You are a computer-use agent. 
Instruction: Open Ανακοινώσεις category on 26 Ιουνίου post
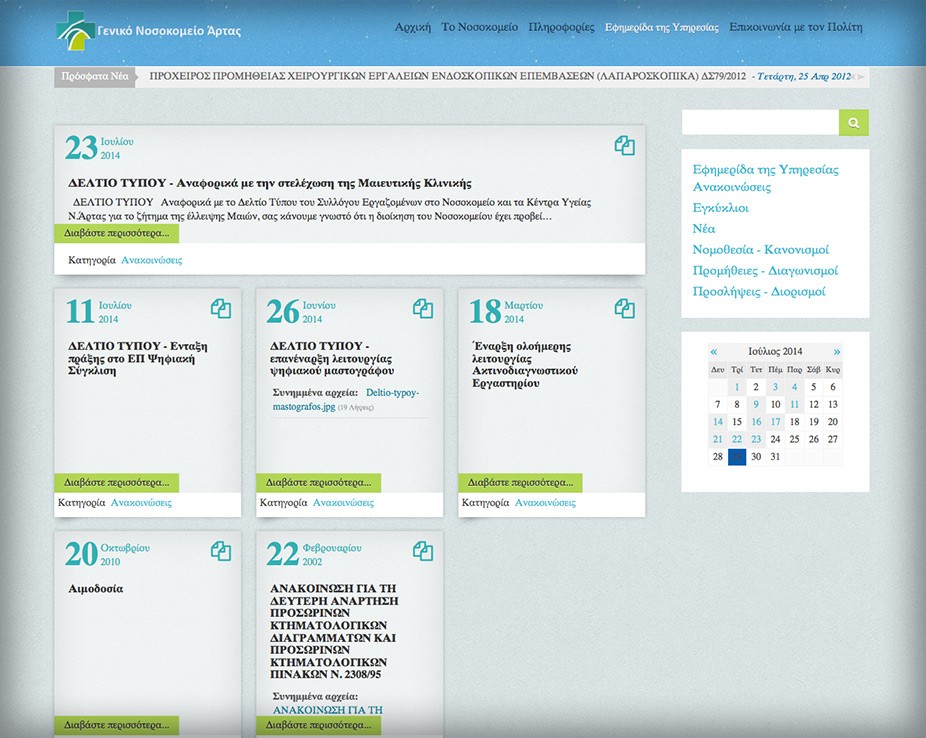[343, 503]
